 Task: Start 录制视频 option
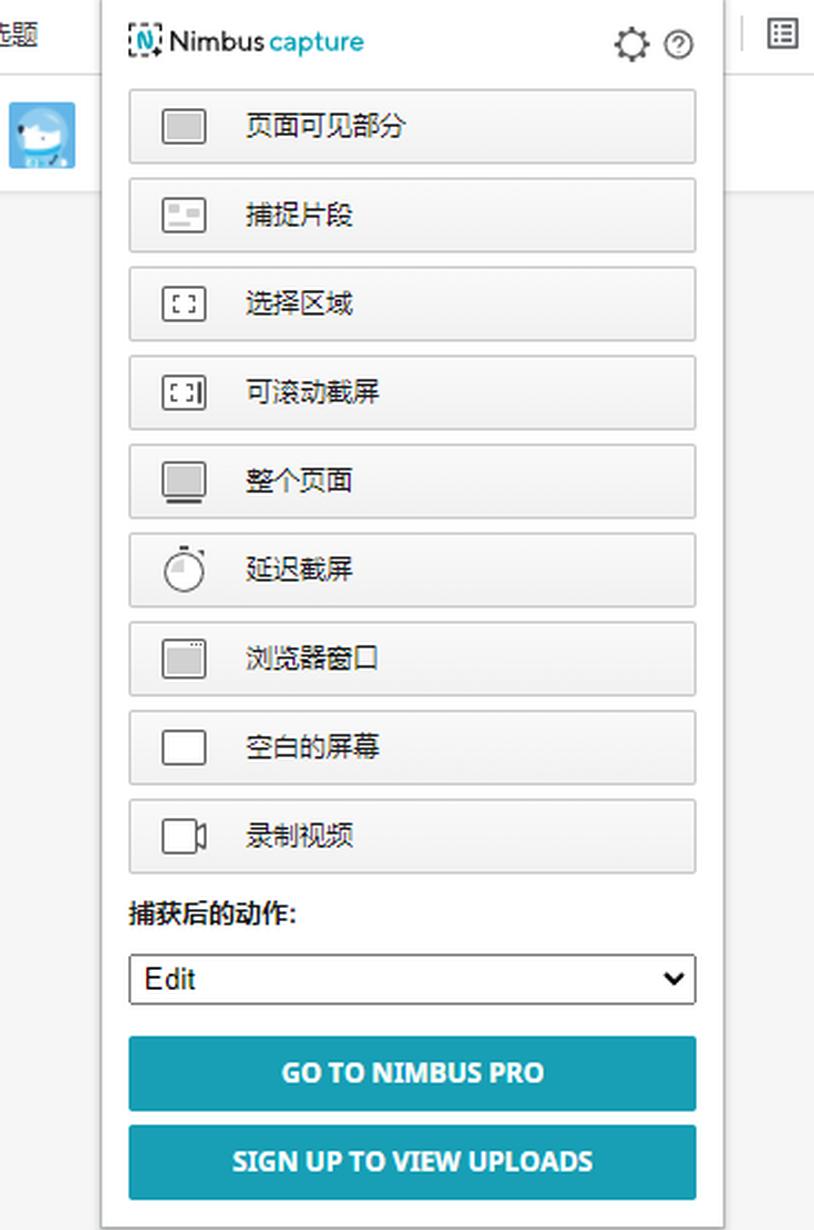(x=412, y=836)
